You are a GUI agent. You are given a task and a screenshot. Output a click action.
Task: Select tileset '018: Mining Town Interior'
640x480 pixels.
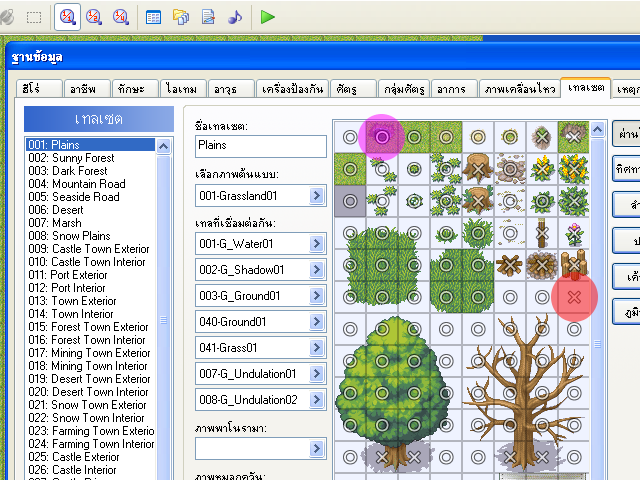90,366
